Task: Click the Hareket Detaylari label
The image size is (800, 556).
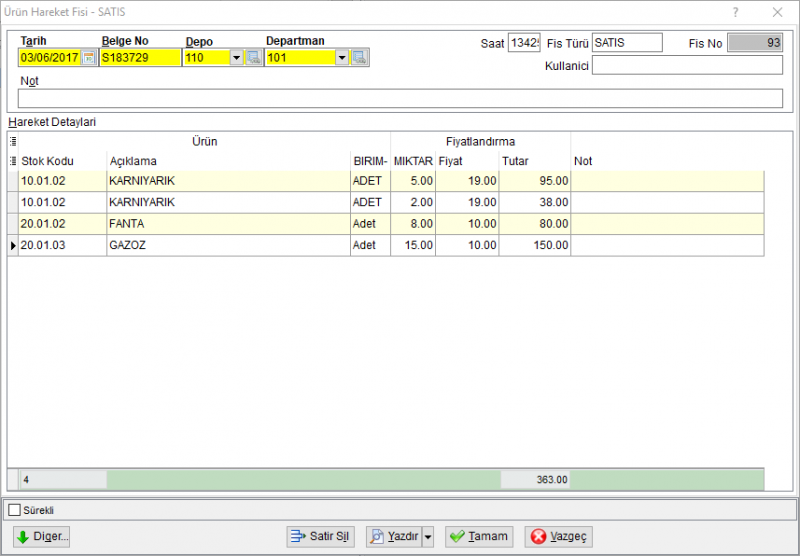Action: coord(52,122)
